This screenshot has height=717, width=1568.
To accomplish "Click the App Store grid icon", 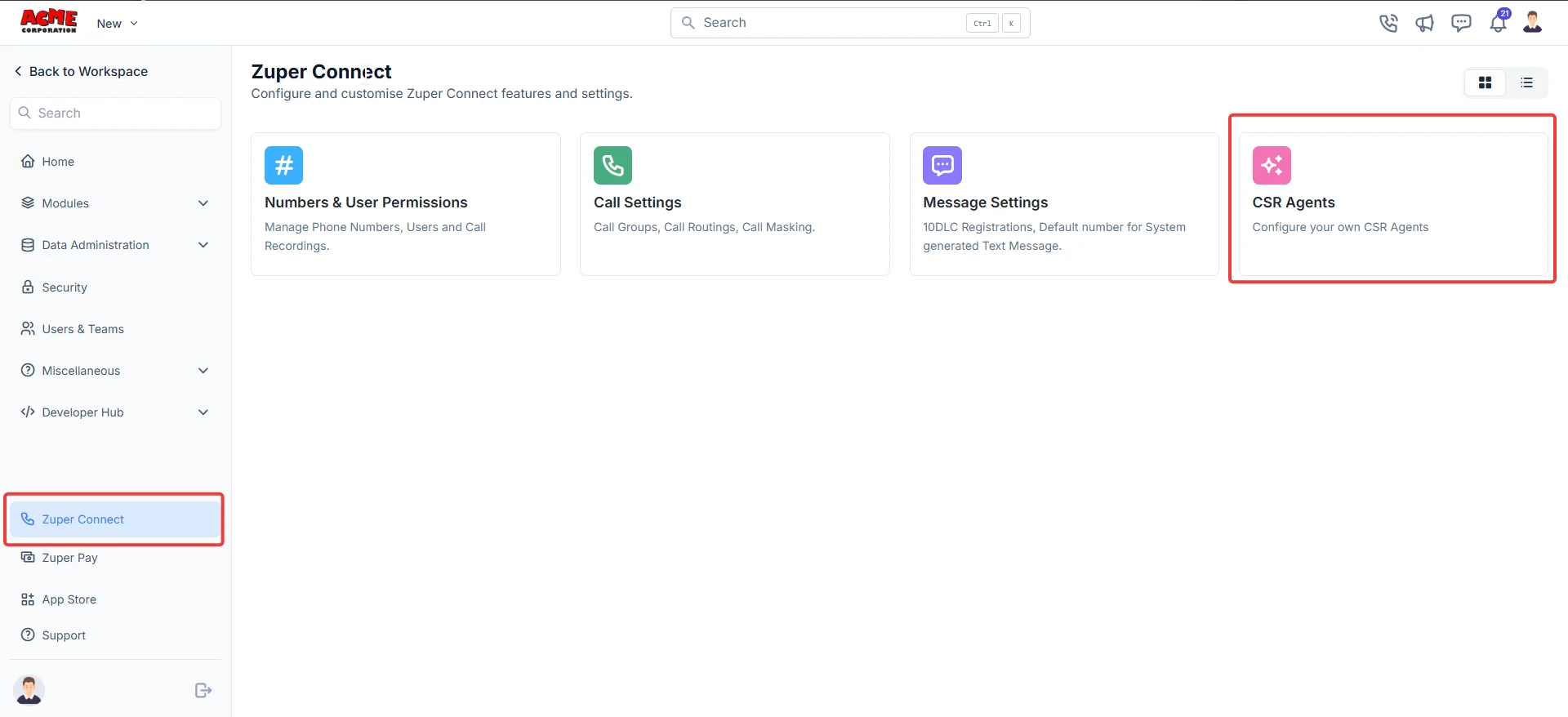I will pos(28,599).
